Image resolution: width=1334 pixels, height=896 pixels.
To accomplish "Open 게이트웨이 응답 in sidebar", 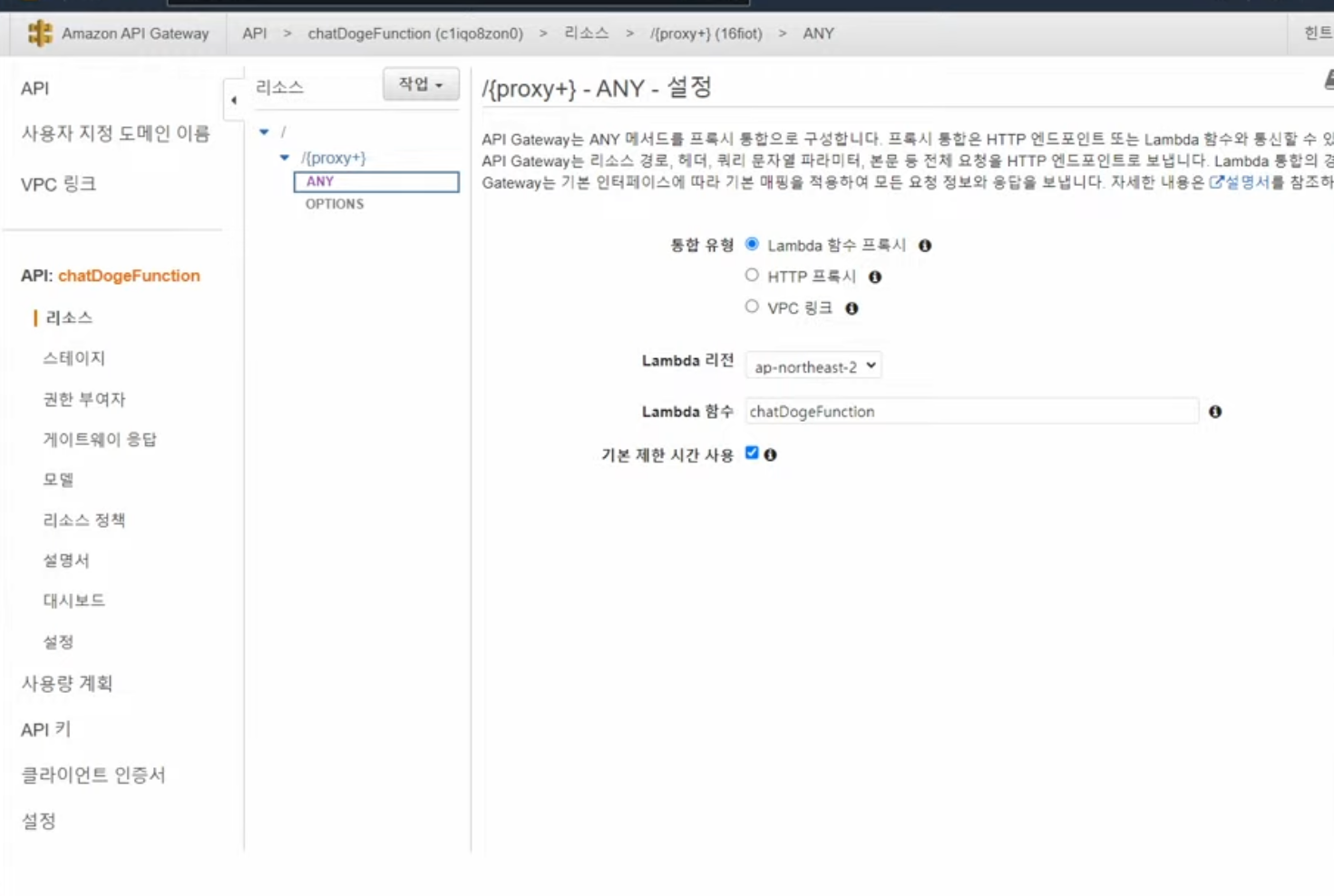I will click(100, 440).
